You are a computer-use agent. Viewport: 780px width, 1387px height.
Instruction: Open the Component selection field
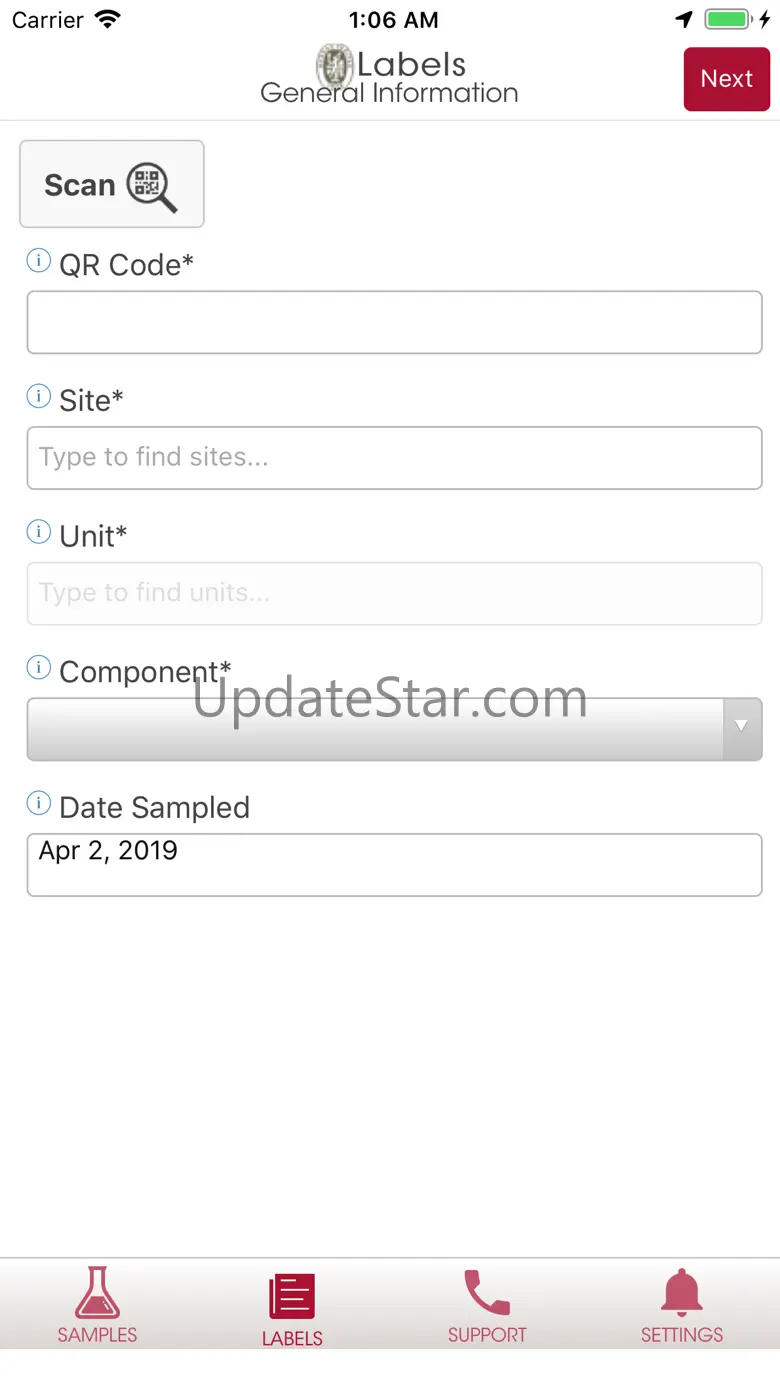[394, 729]
